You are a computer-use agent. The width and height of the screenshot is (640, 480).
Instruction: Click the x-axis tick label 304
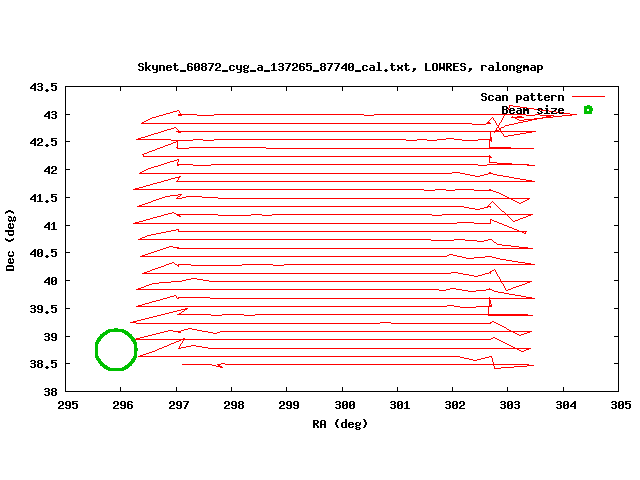pos(566,405)
